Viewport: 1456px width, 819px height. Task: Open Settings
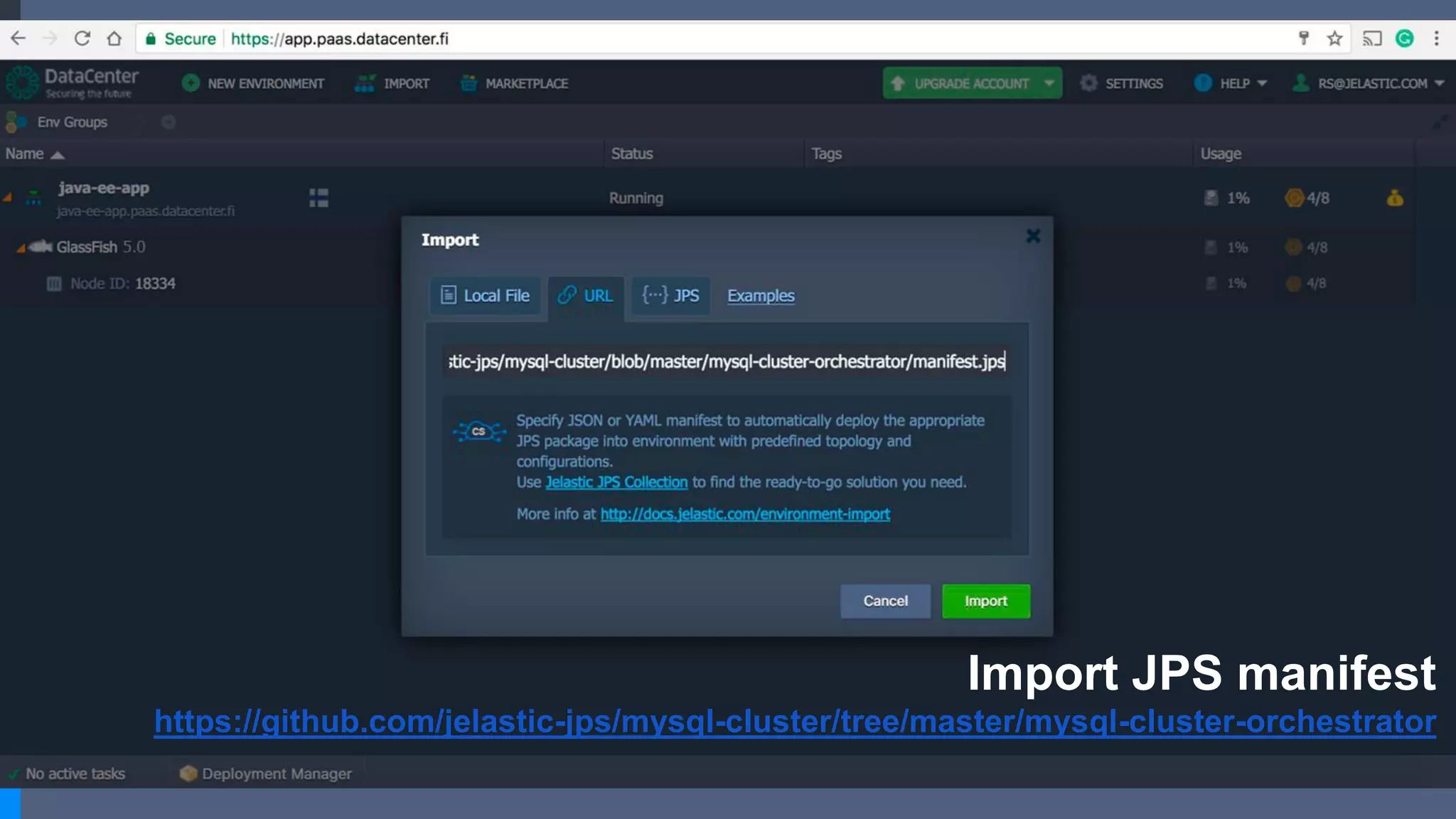1121,83
